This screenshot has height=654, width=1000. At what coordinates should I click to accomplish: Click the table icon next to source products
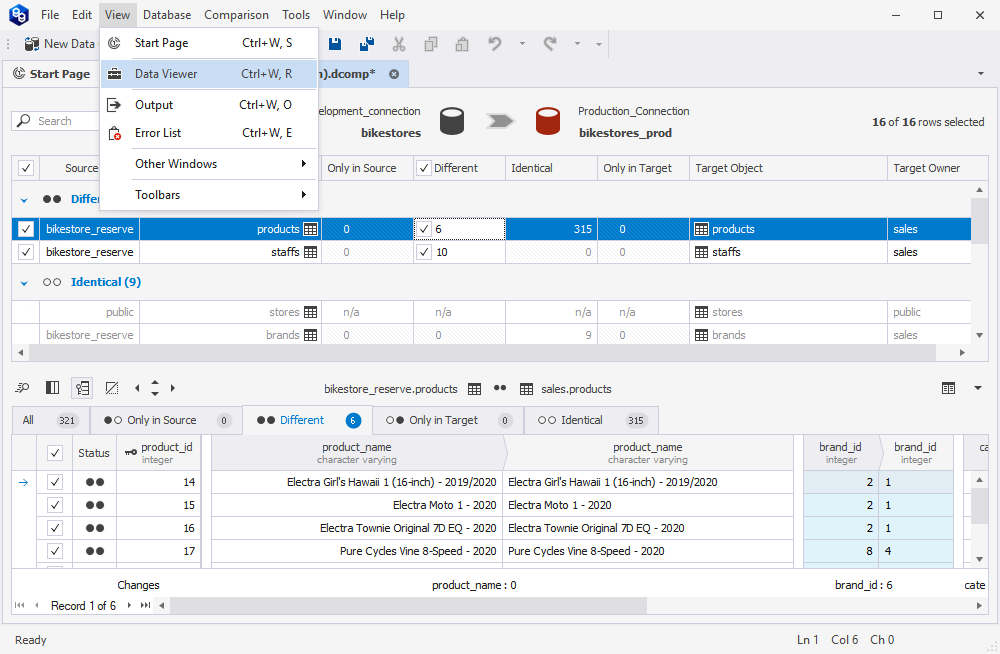311,229
